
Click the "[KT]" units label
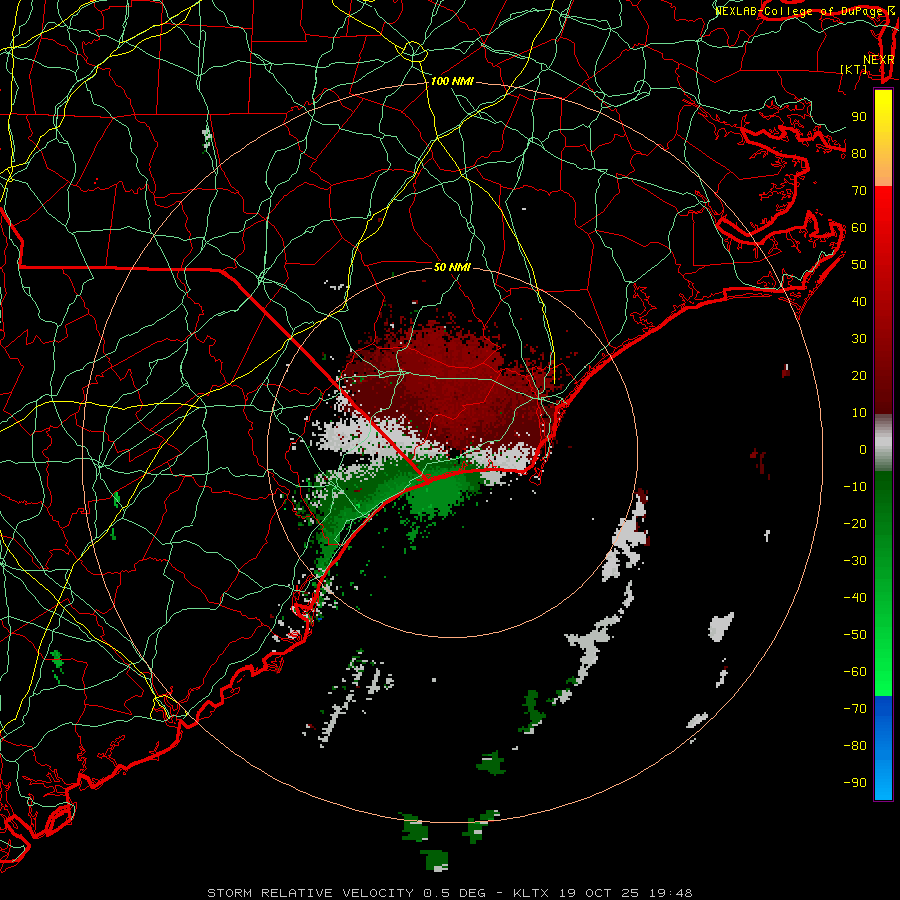tap(854, 69)
